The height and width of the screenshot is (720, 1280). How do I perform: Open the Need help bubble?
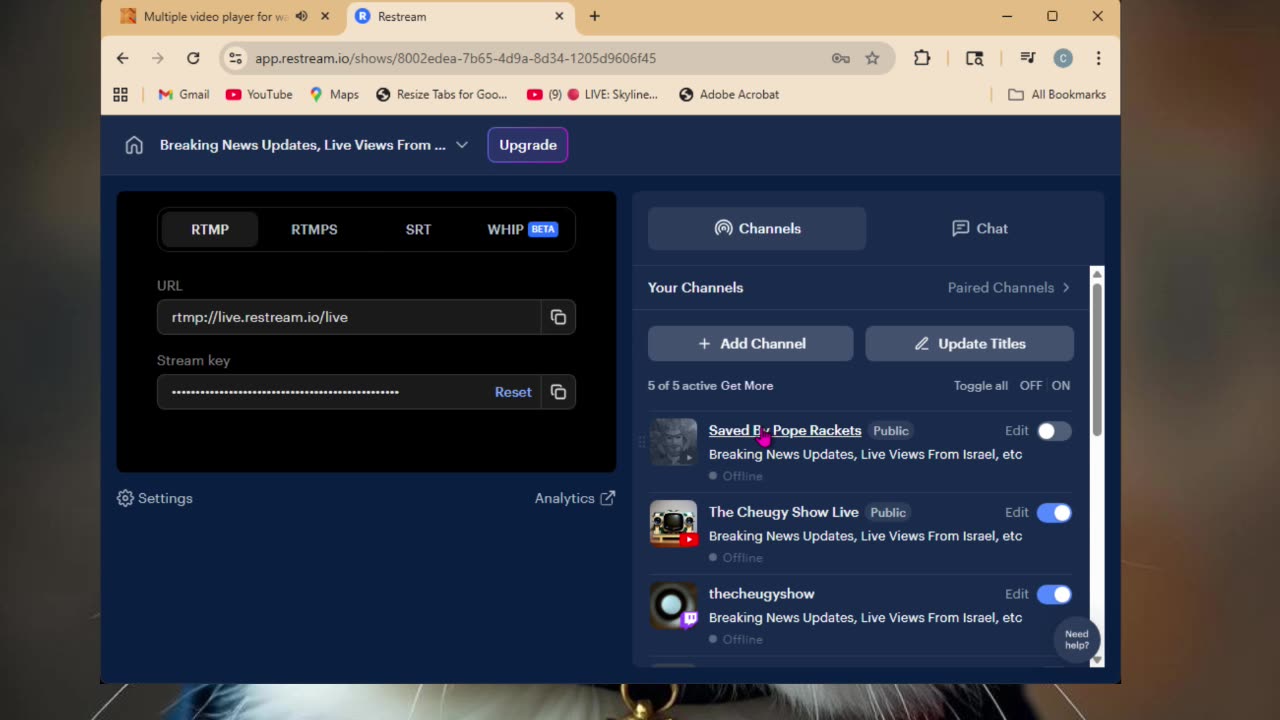tap(1077, 639)
